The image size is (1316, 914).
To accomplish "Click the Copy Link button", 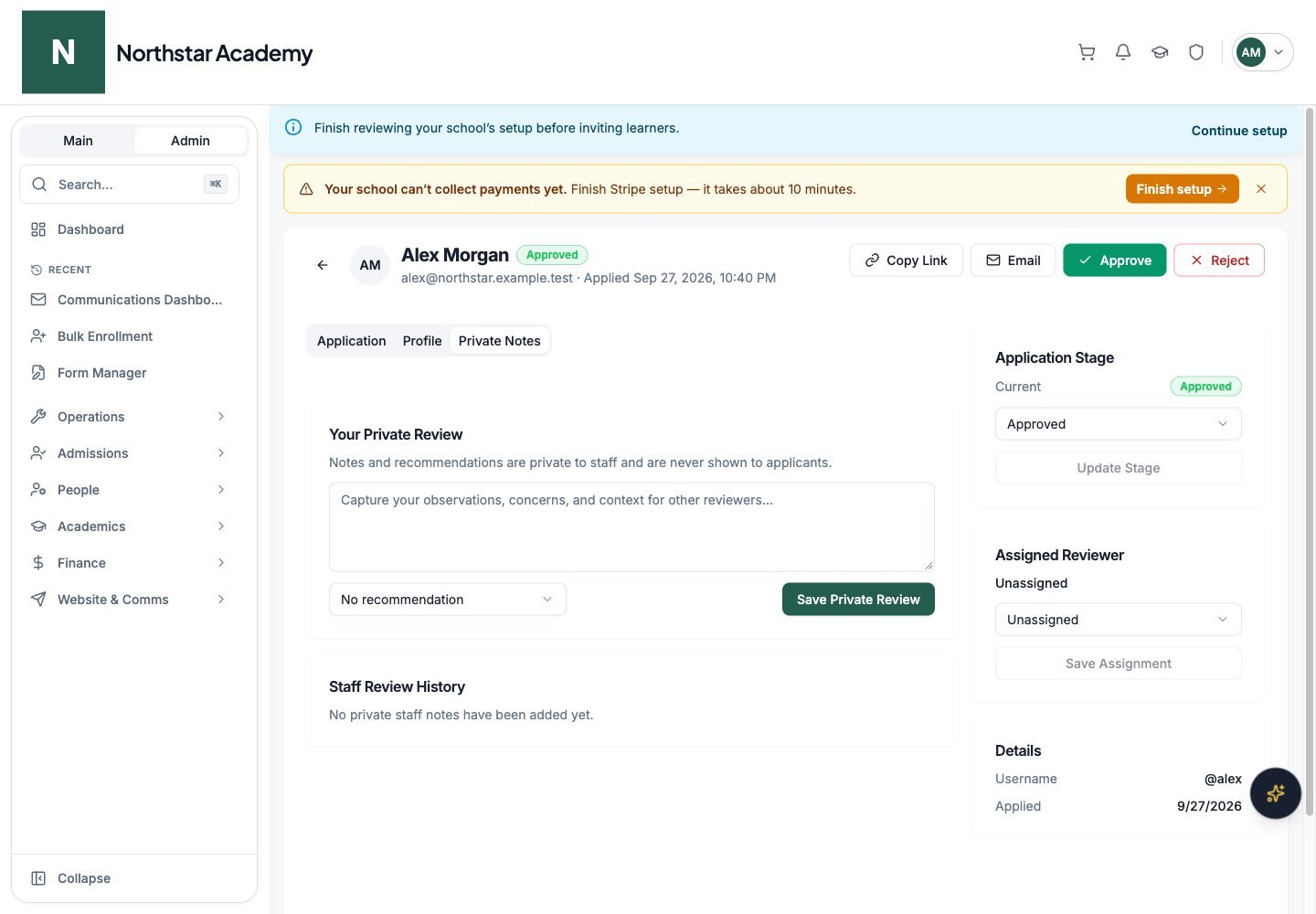I will pyautogui.click(x=906, y=260).
